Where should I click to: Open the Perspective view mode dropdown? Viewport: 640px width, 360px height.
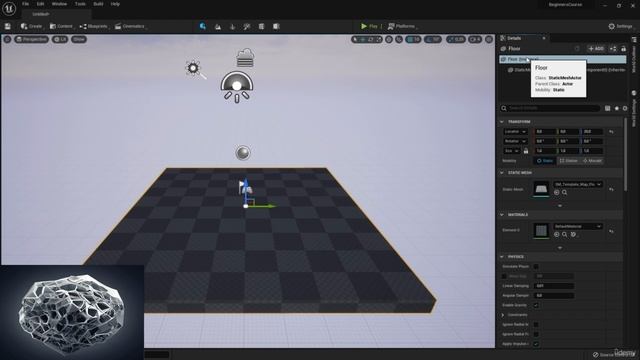click(31, 39)
